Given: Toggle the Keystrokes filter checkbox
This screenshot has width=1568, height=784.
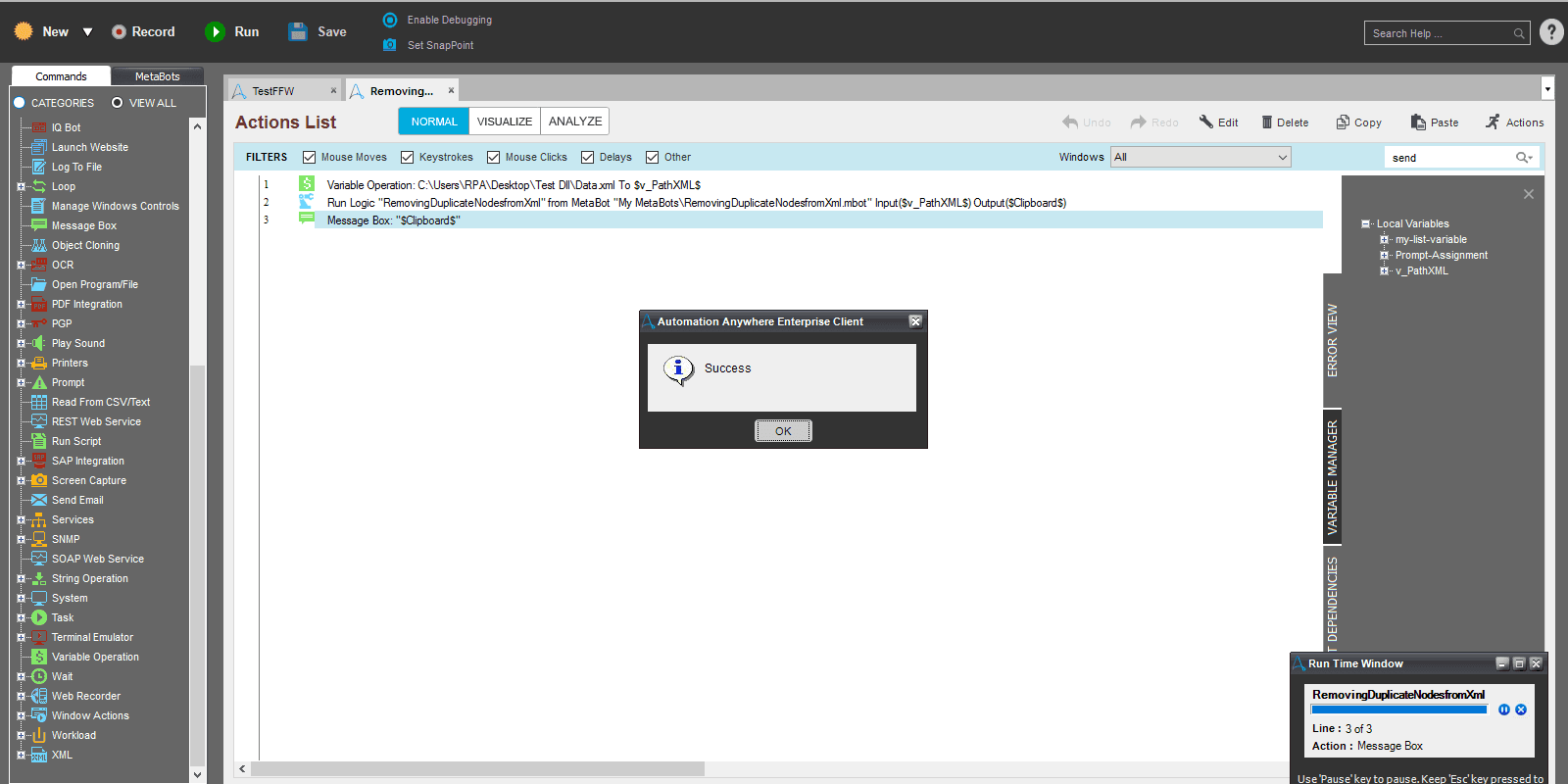Looking at the screenshot, I should pos(407,157).
